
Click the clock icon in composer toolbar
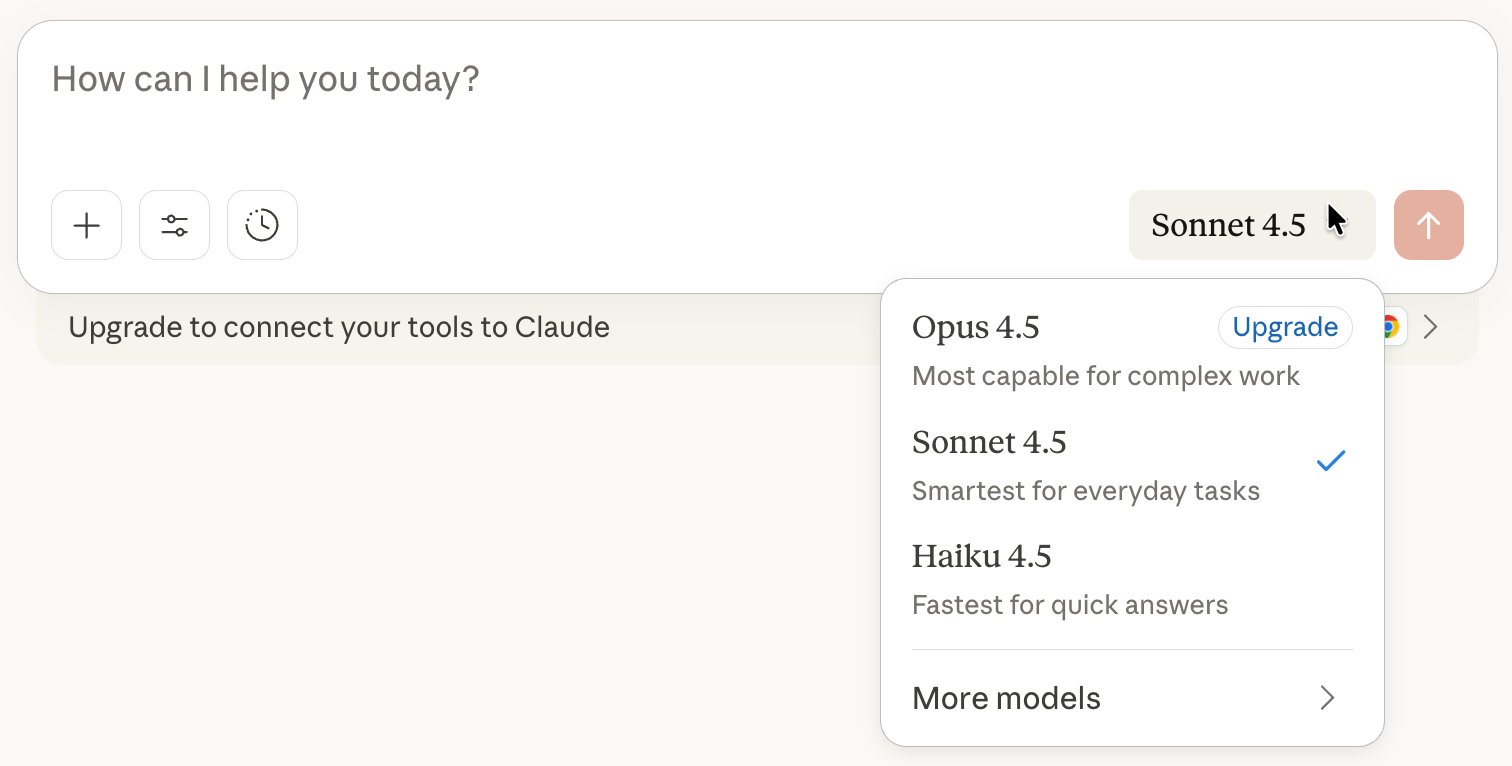[262, 226]
